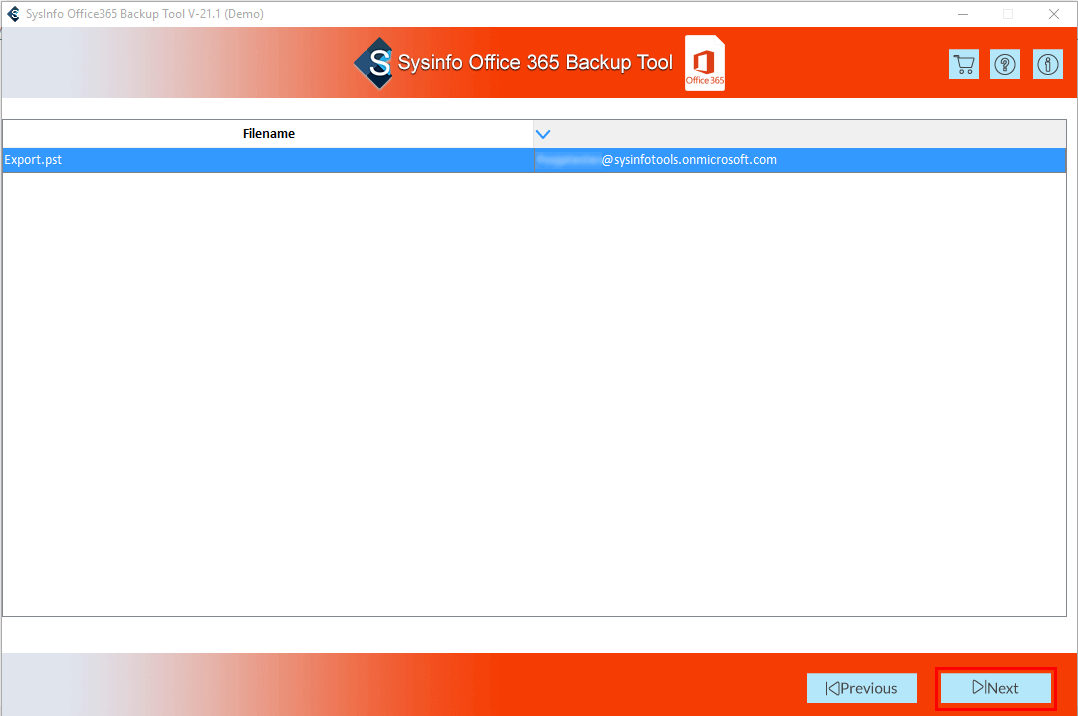
Task: Click the arrow icon inside Next button
Action: 978,688
